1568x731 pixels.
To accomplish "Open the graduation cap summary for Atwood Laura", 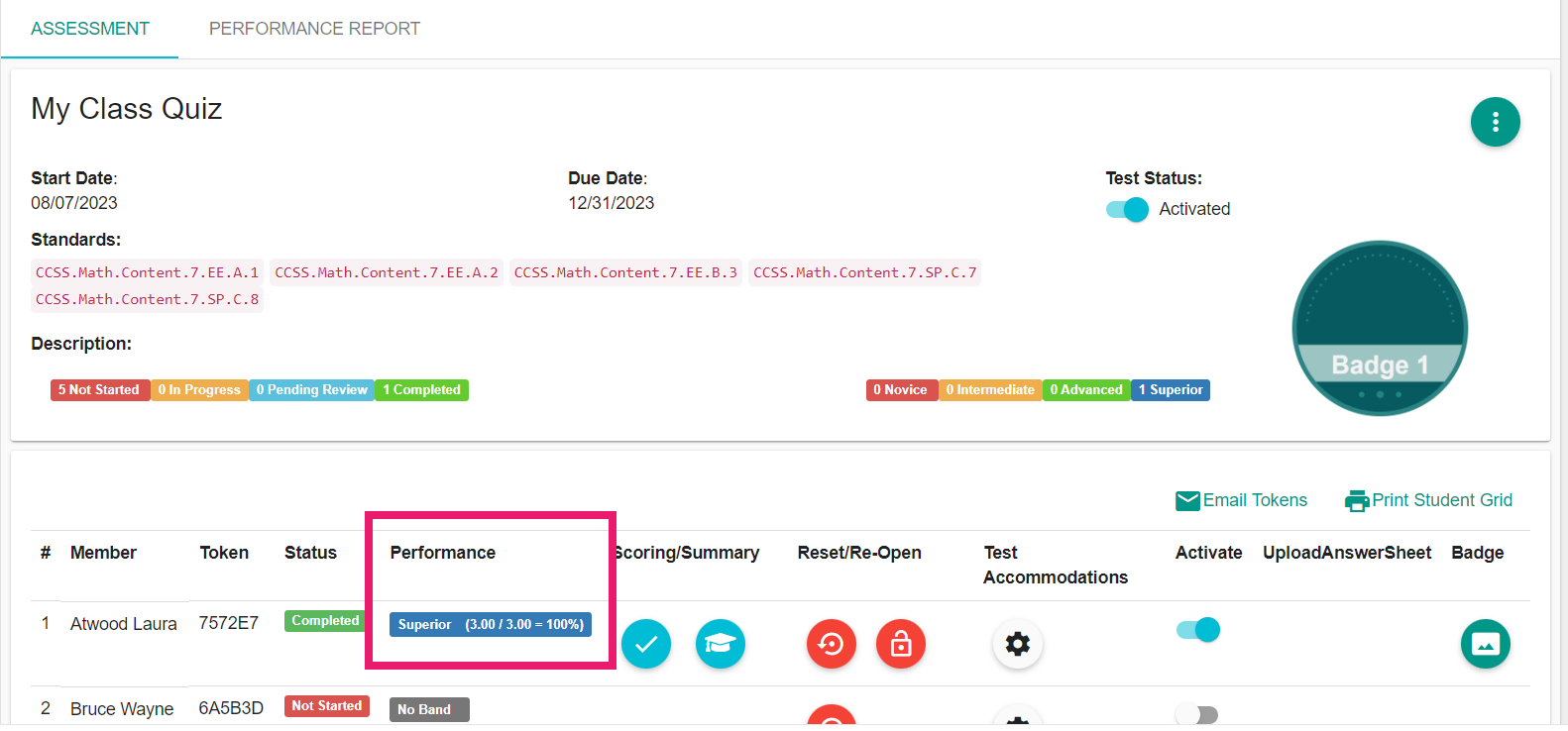I will tap(721, 644).
